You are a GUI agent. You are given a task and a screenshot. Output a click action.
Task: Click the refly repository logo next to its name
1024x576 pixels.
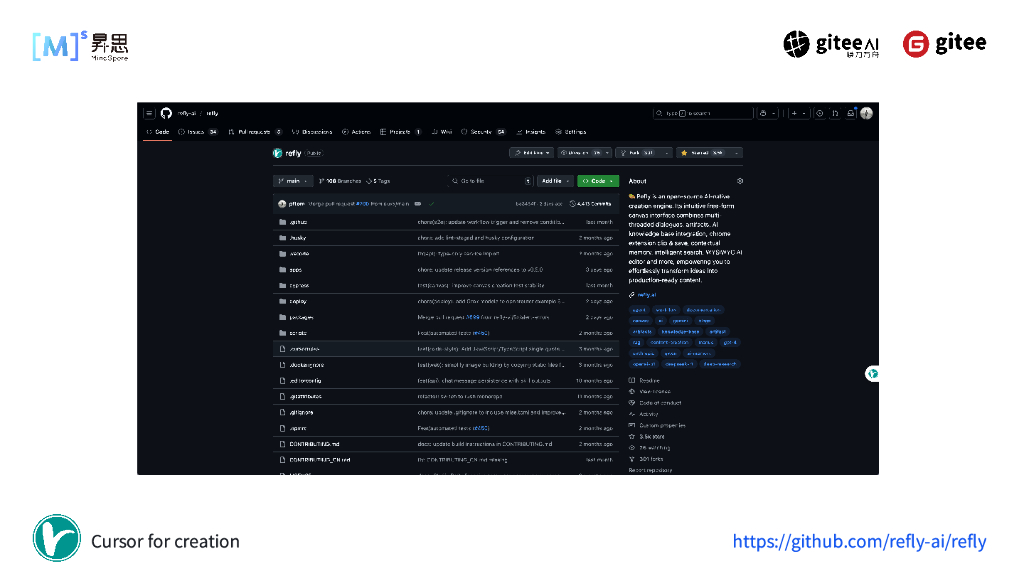(278, 153)
